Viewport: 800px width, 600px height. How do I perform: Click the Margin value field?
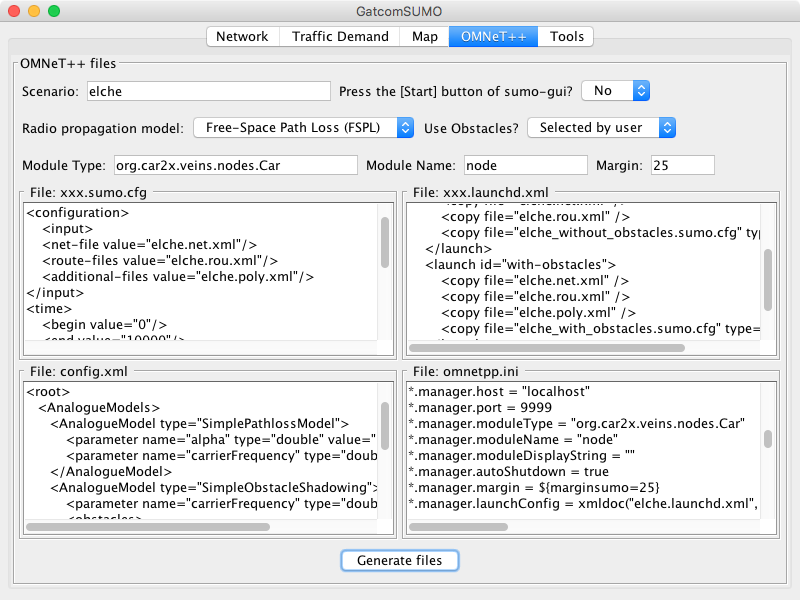(x=682, y=165)
